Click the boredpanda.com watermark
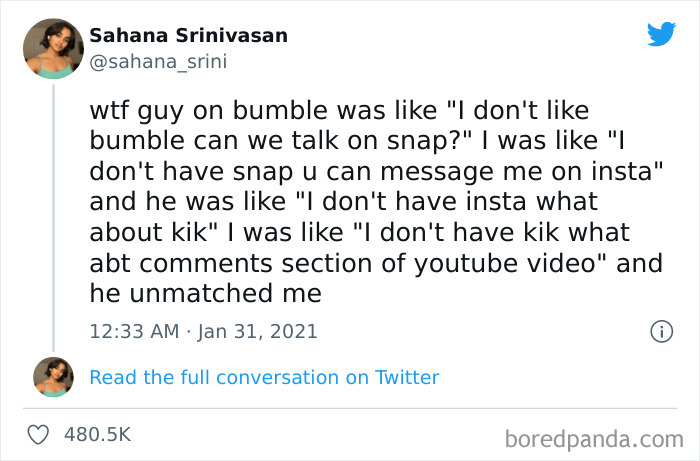The height and width of the screenshot is (461, 700). [593, 437]
